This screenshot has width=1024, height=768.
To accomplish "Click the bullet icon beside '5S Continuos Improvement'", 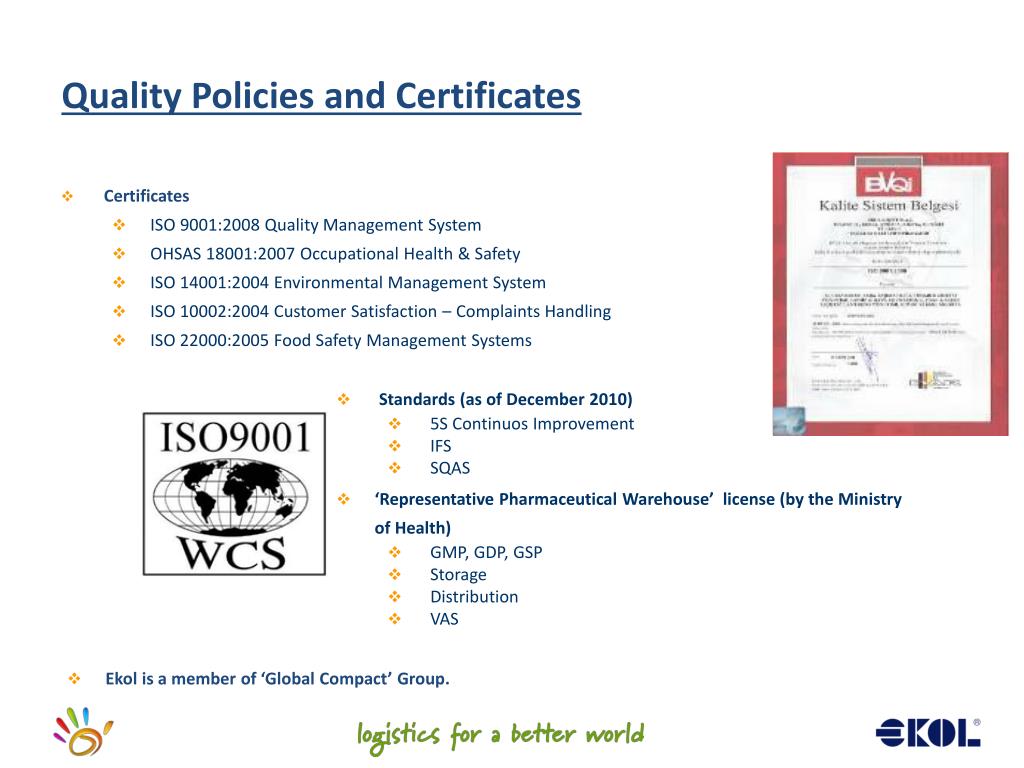I will [395, 424].
